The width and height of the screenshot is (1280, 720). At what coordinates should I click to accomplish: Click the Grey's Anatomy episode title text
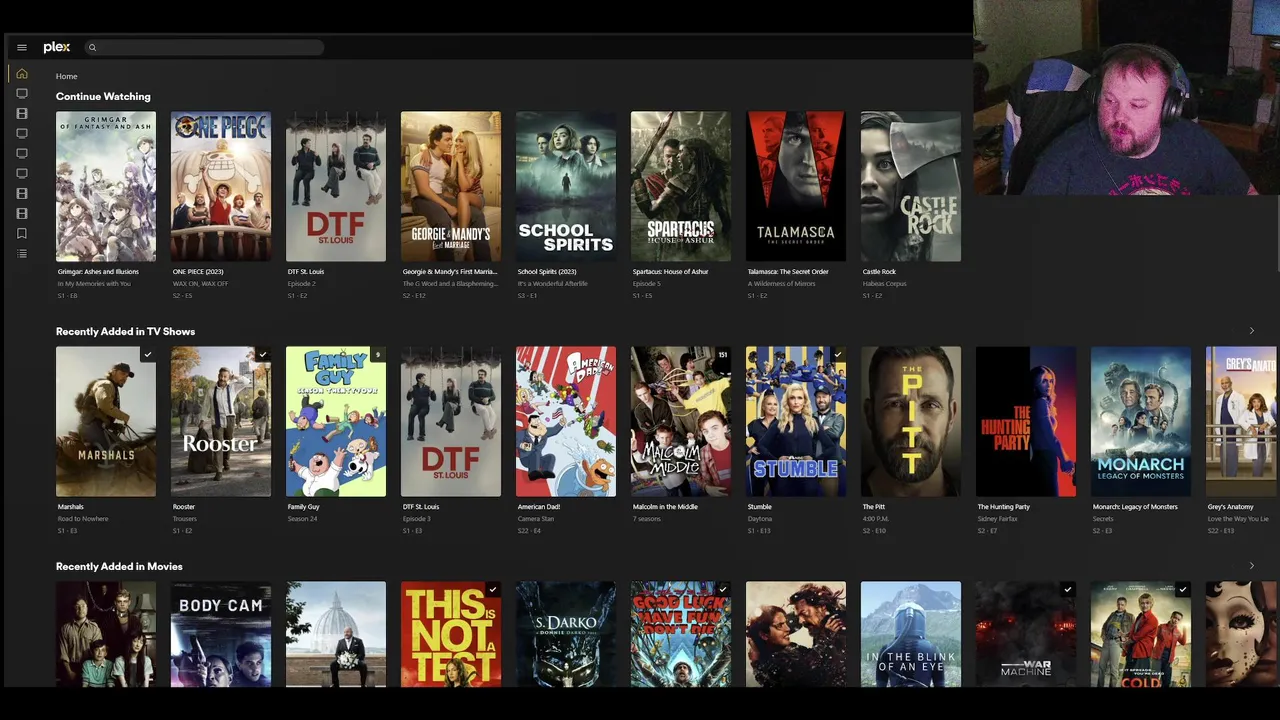point(1238,519)
